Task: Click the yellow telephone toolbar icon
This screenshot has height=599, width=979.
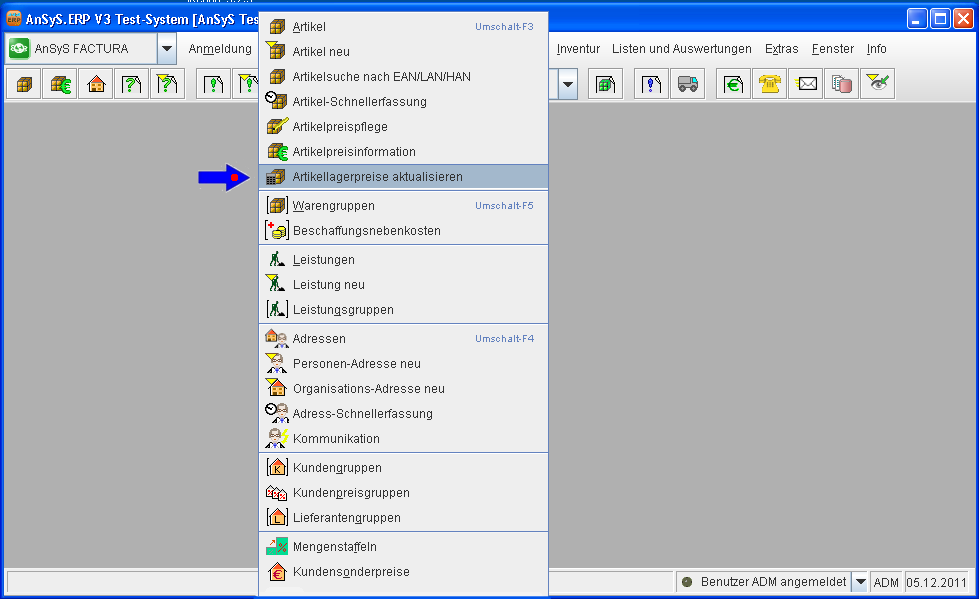Action: coord(769,85)
